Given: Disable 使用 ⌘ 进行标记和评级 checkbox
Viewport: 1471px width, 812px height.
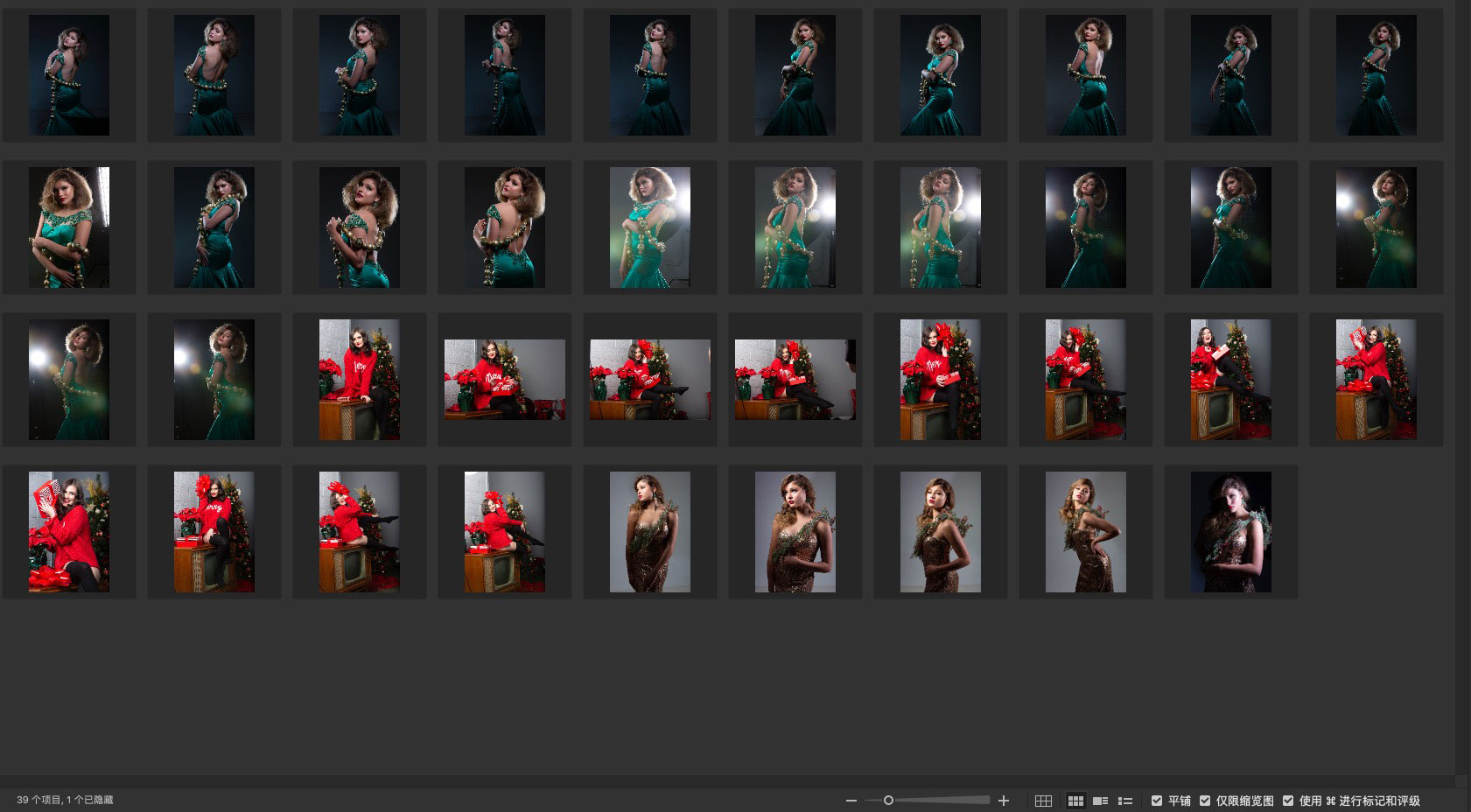Looking at the screenshot, I should tap(1288, 801).
